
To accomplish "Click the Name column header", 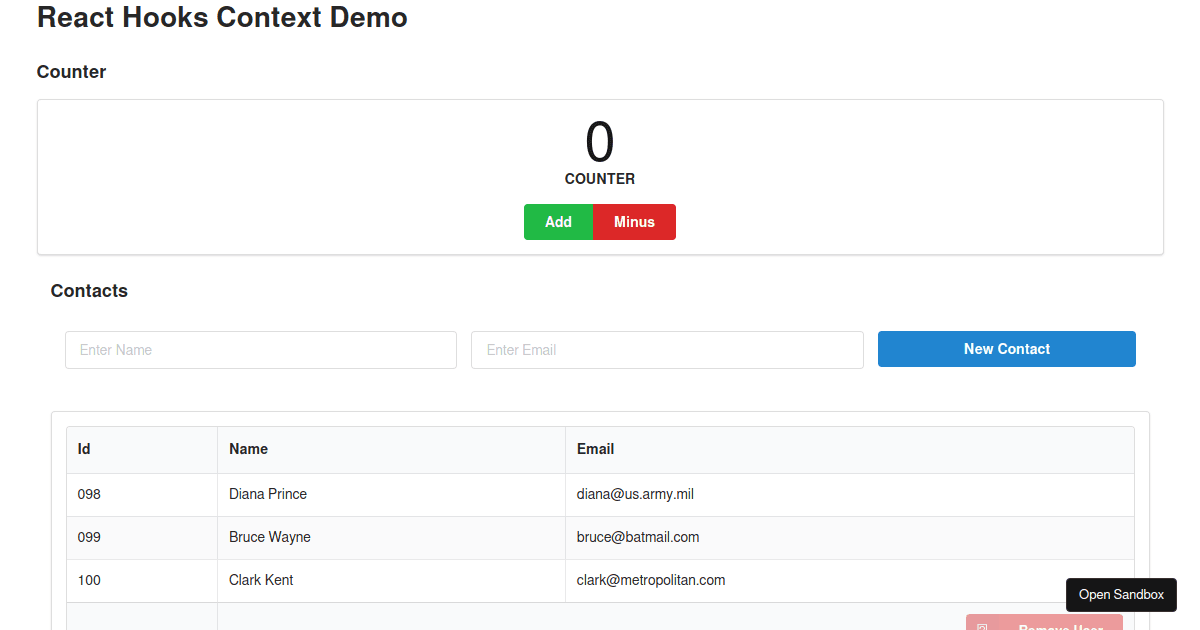I will 248,449.
